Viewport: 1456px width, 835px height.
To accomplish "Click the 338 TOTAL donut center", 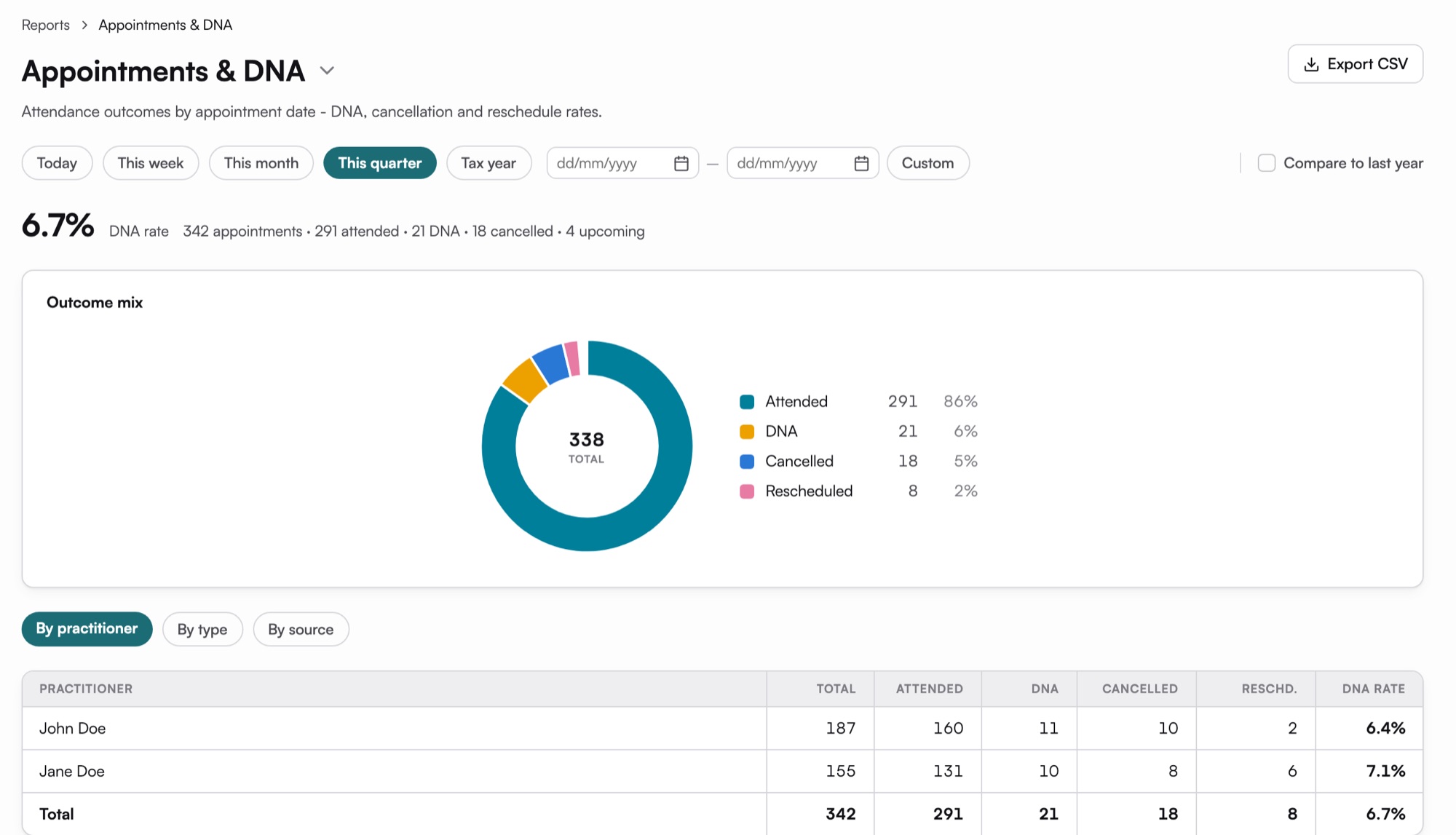I will pyautogui.click(x=587, y=447).
